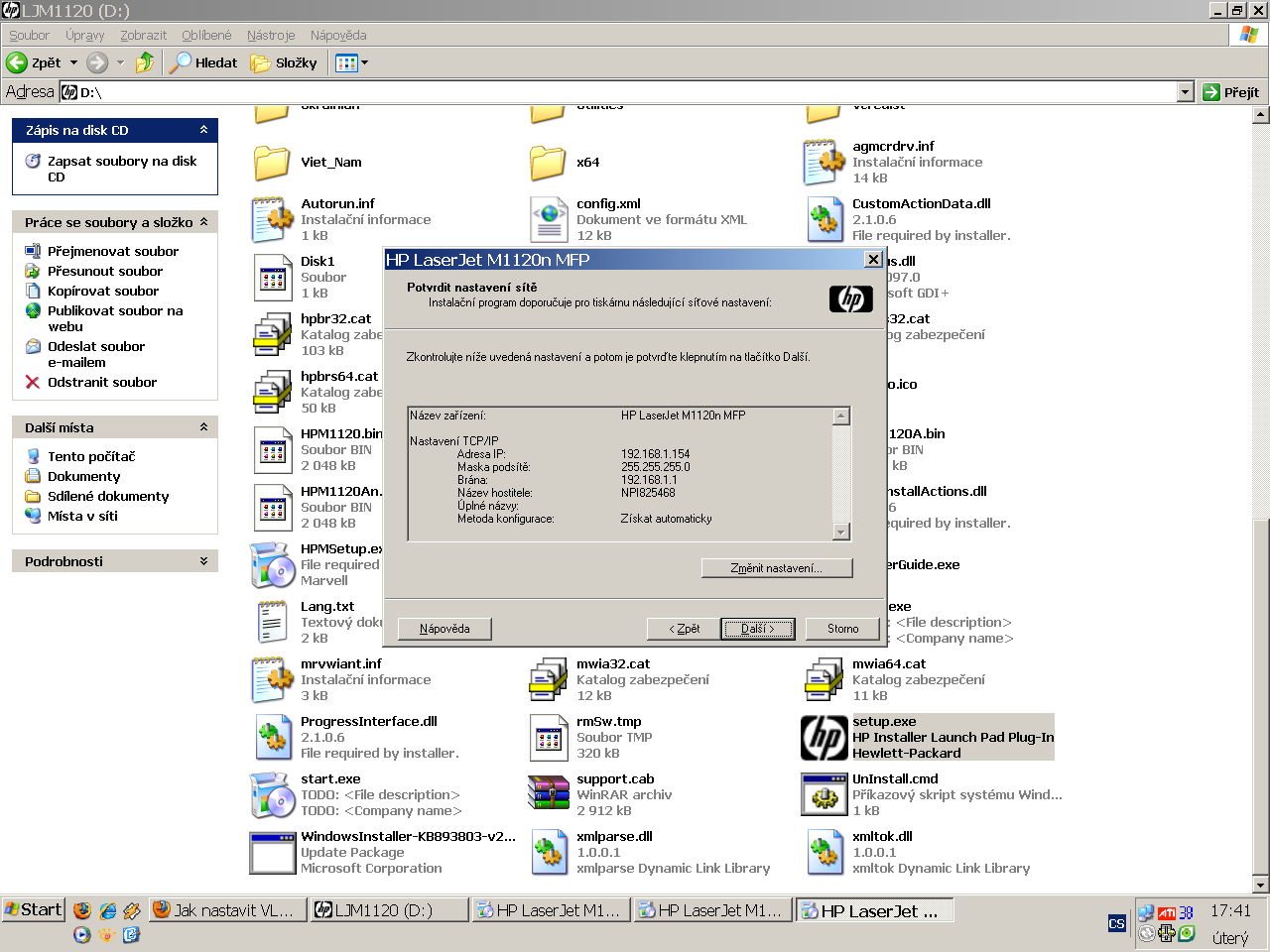Click Zapsat soubory na disk CD link
Viewport: 1270px width, 952px height.
point(122,169)
